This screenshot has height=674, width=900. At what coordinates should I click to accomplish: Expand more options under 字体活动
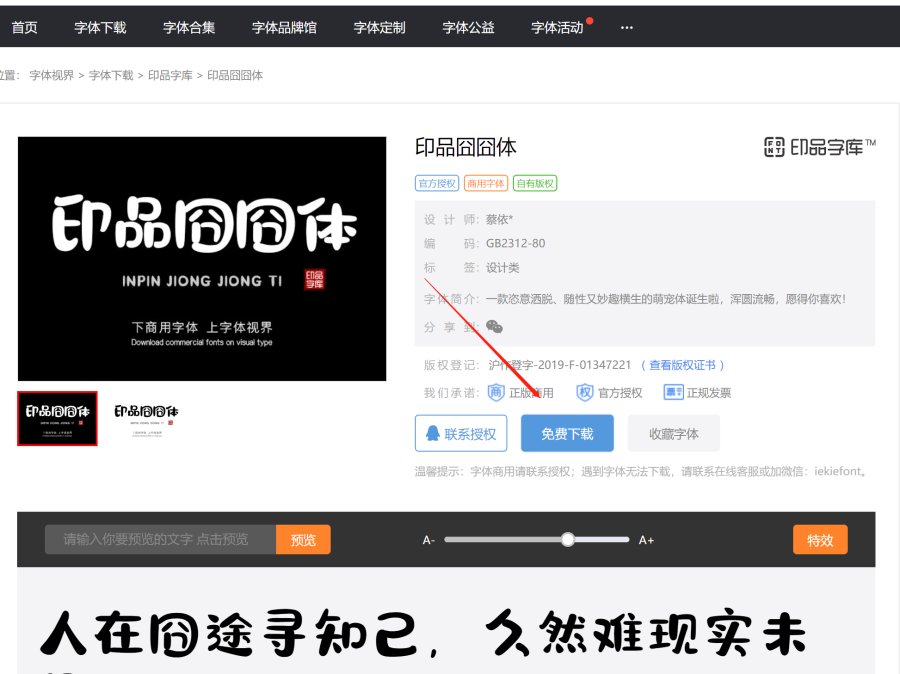[x=557, y=28]
